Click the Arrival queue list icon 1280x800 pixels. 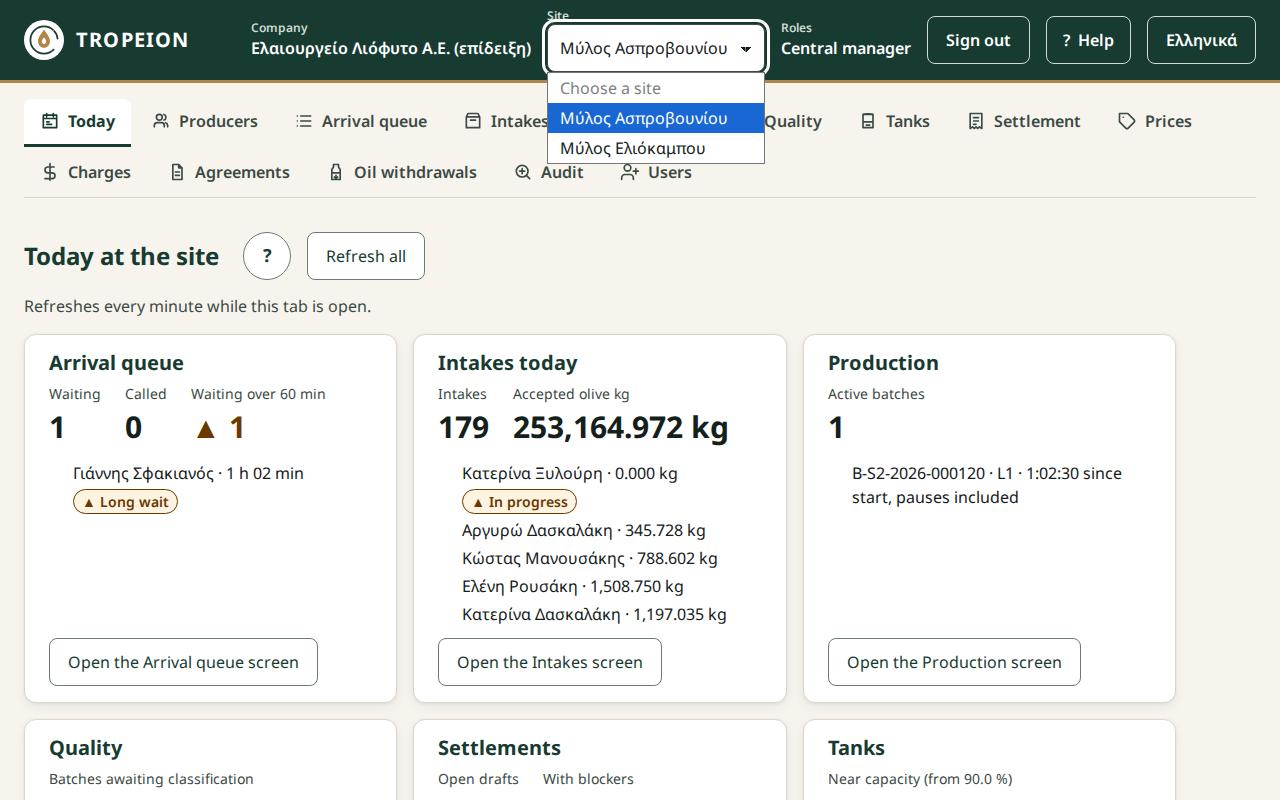point(304,121)
